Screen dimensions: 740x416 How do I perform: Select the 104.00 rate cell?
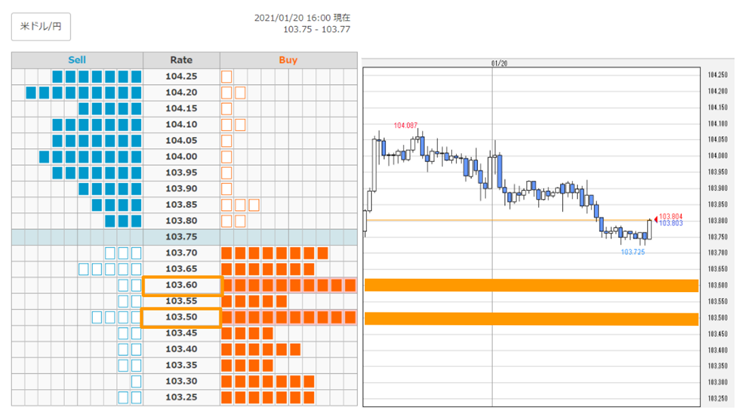pyautogui.click(x=181, y=157)
